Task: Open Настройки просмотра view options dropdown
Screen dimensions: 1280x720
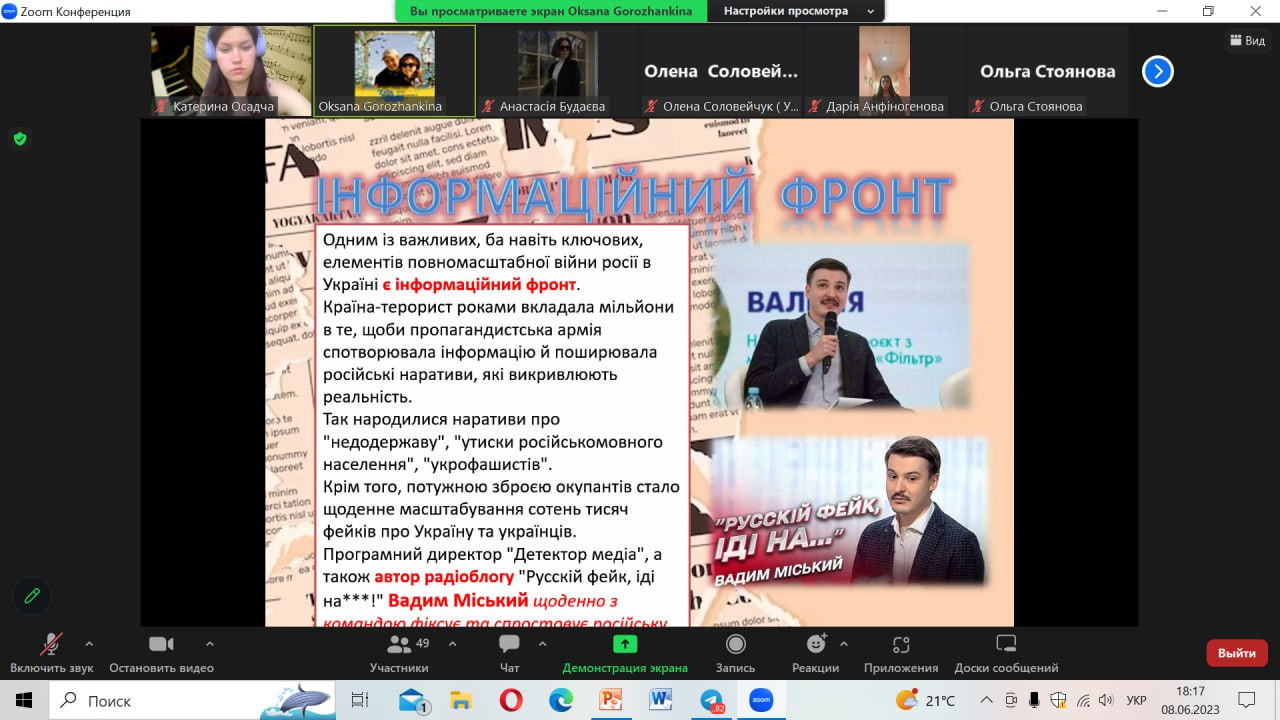Action: tap(797, 11)
